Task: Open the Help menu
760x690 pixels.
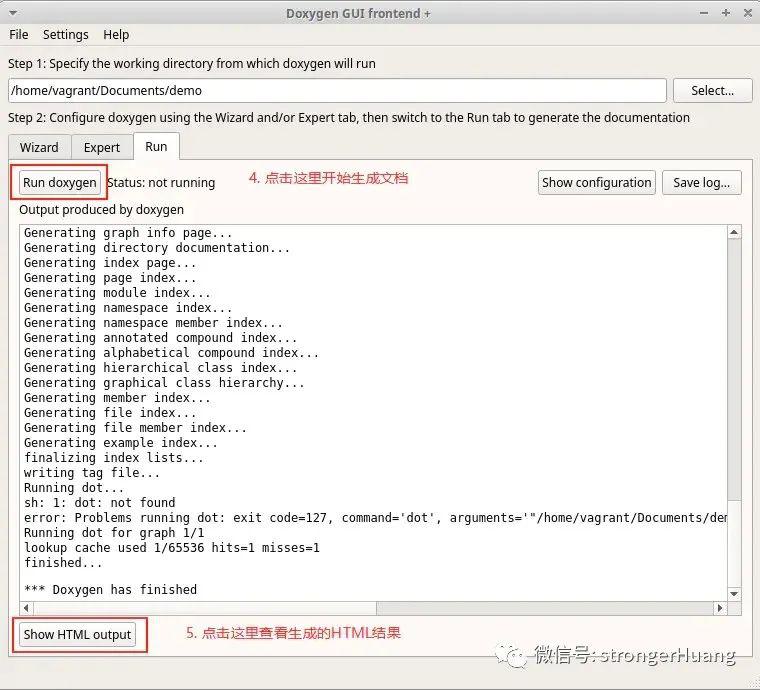Action: pos(116,35)
